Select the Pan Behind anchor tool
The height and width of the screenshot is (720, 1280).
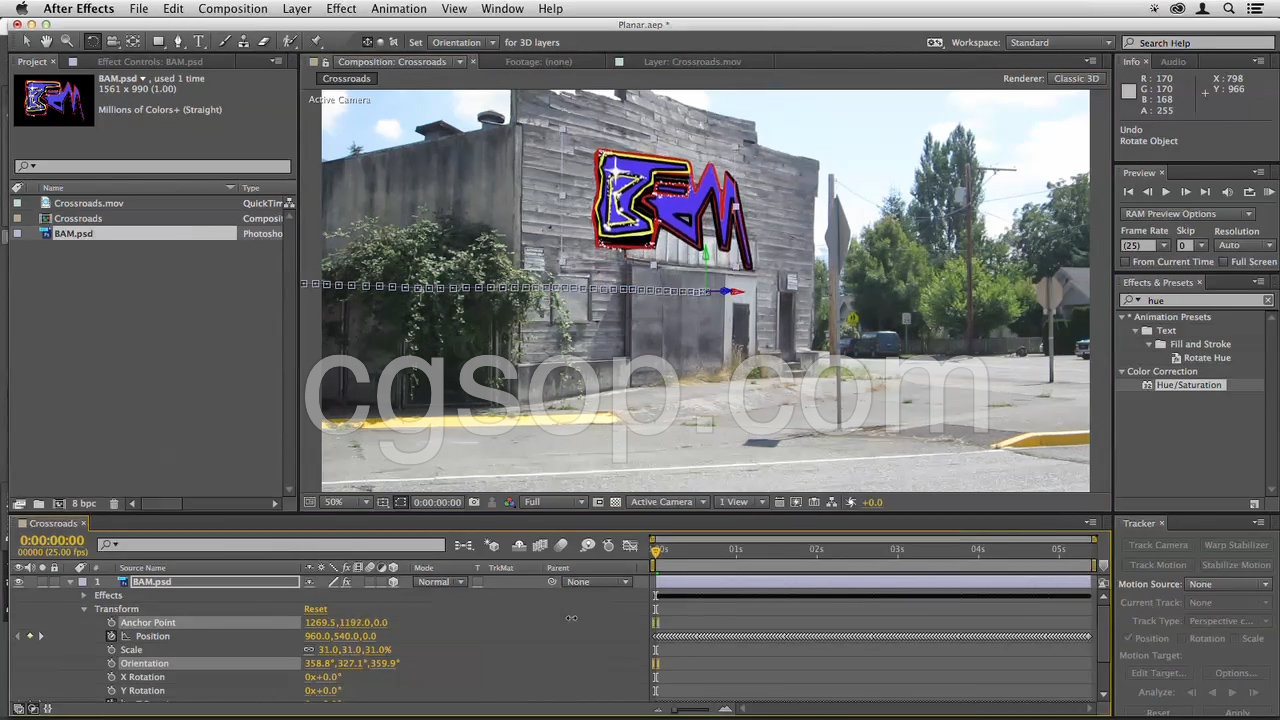133,42
